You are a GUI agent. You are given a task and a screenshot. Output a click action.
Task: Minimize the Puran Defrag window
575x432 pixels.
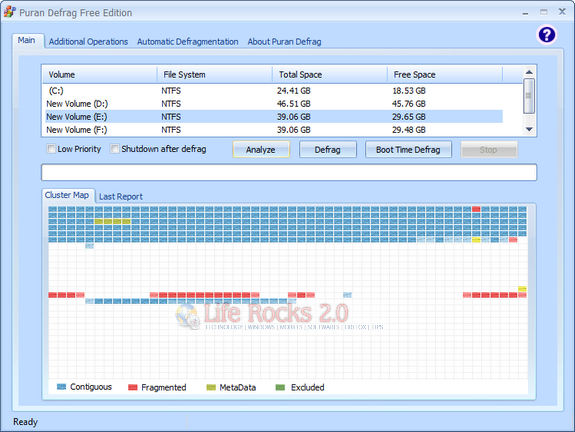coord(525,13)
